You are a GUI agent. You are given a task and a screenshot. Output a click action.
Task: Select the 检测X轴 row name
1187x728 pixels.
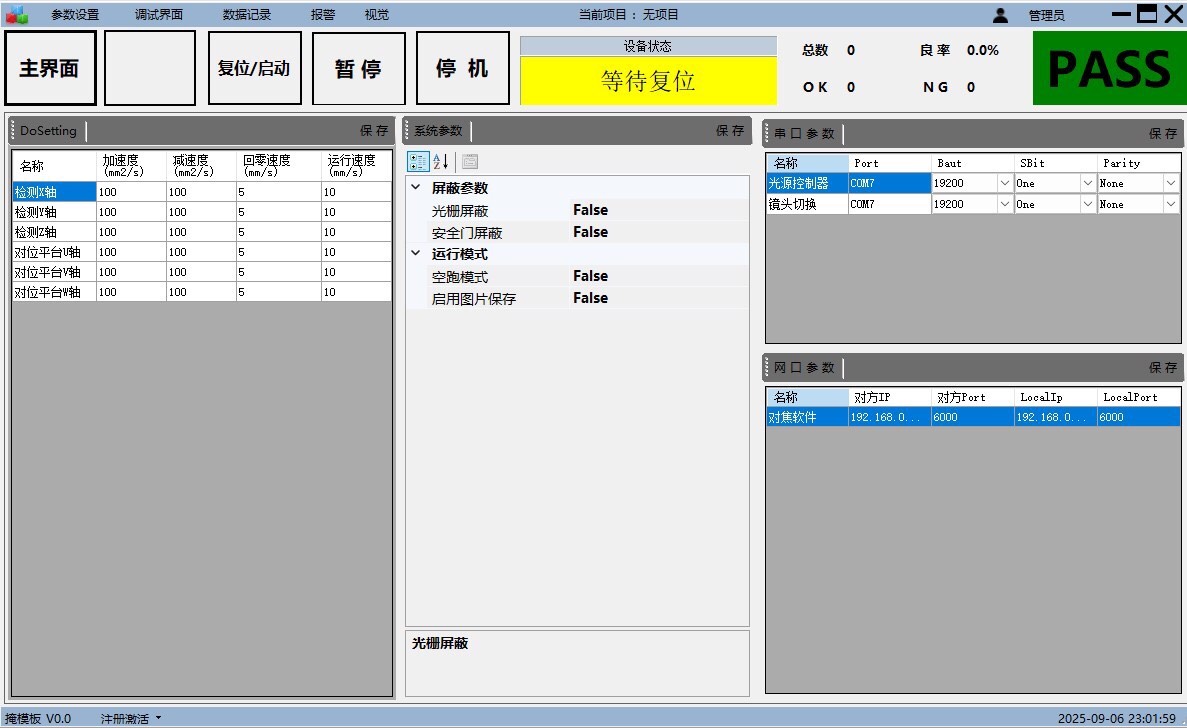[55, 192]
